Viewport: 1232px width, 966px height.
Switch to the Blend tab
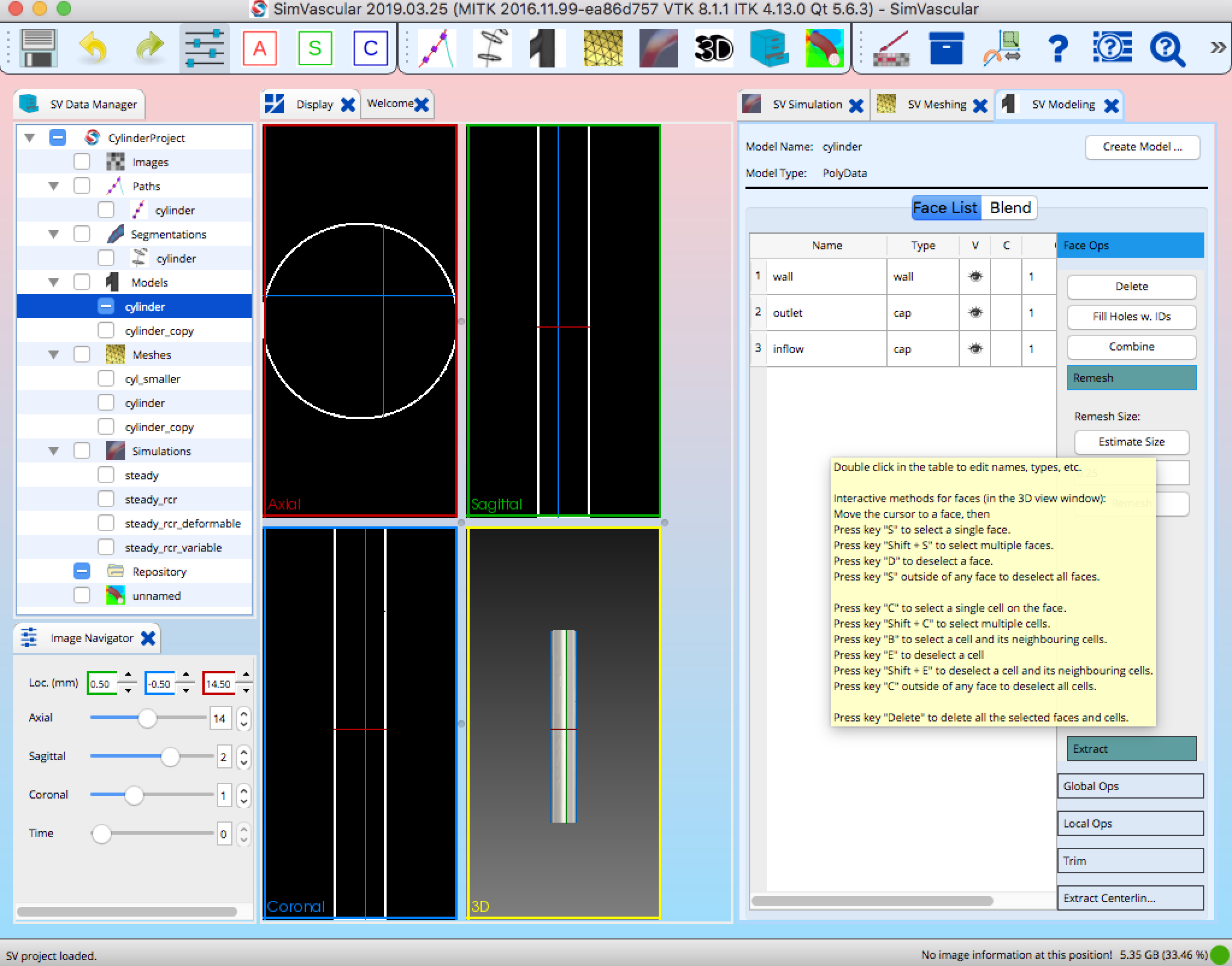pyautogui.click(x=1010, y=208)
